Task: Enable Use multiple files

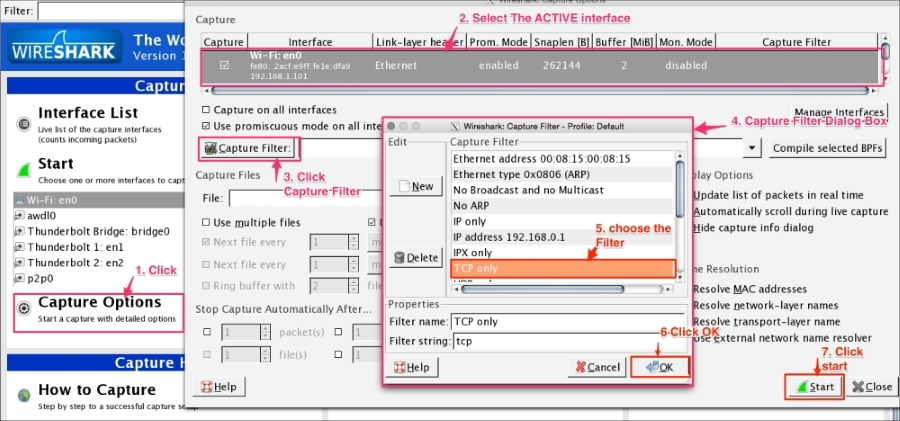Action: point(205,222)
